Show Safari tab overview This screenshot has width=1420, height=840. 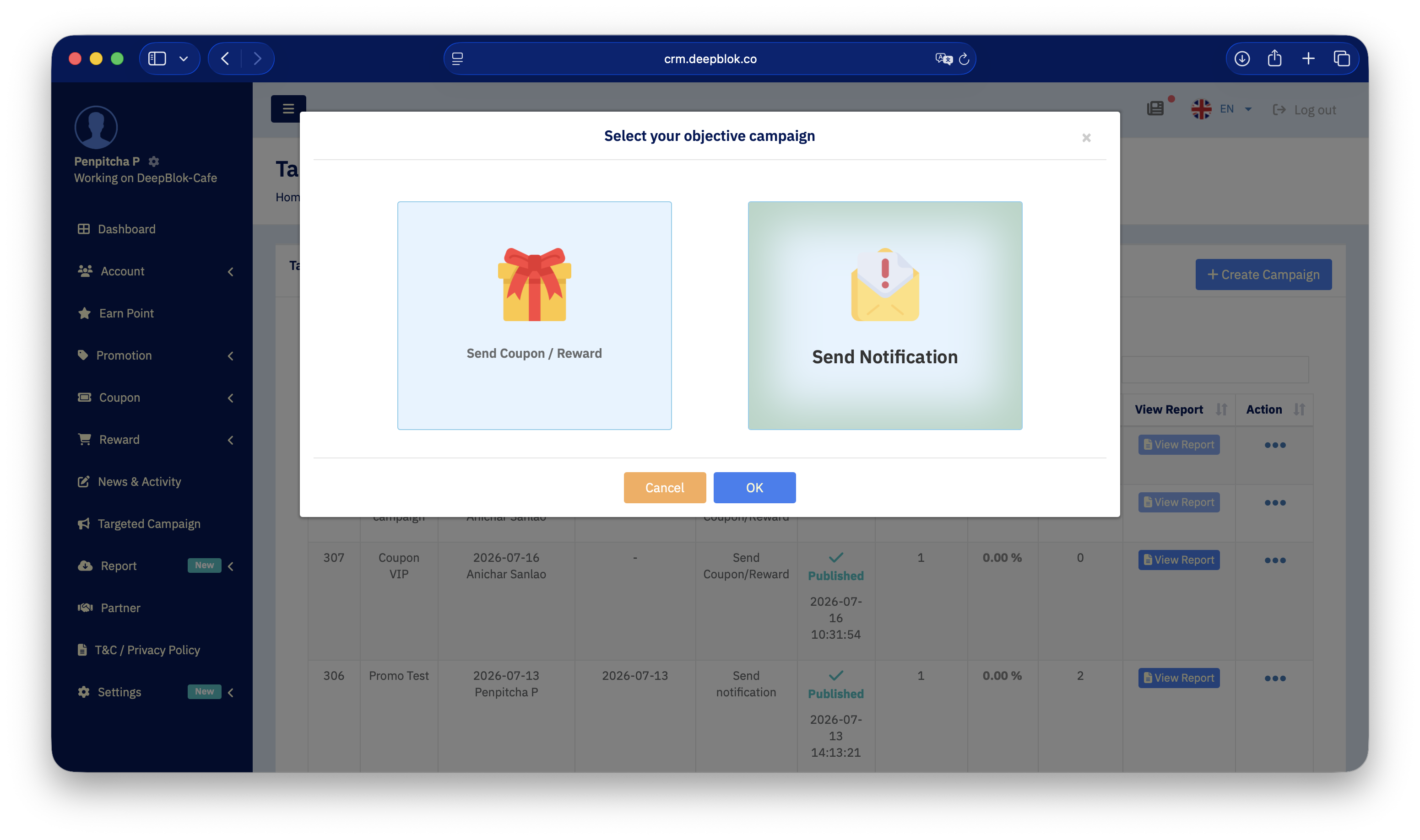tap(1342, 58)
